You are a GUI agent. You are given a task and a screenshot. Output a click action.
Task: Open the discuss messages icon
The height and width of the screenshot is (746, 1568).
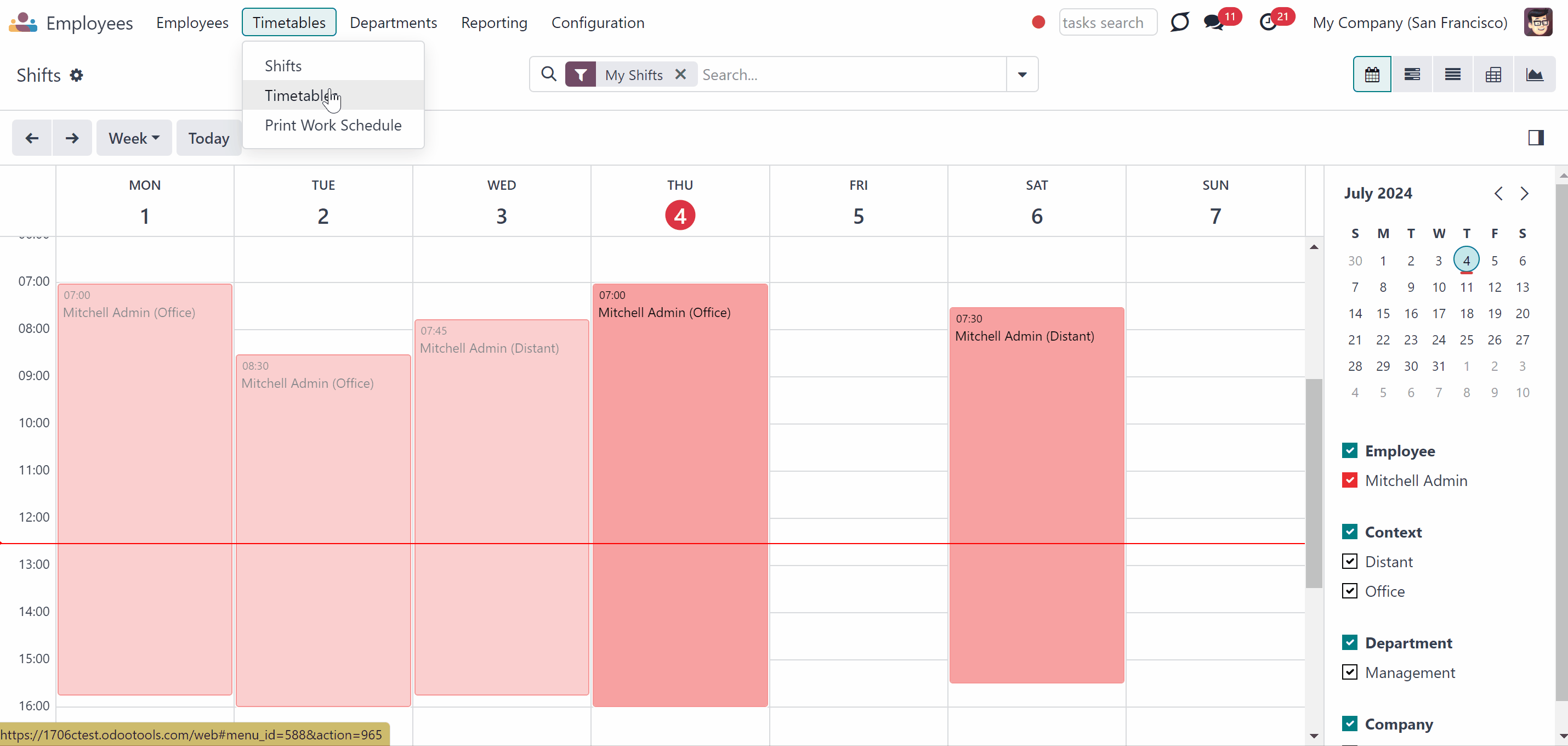pos(1214,22)
